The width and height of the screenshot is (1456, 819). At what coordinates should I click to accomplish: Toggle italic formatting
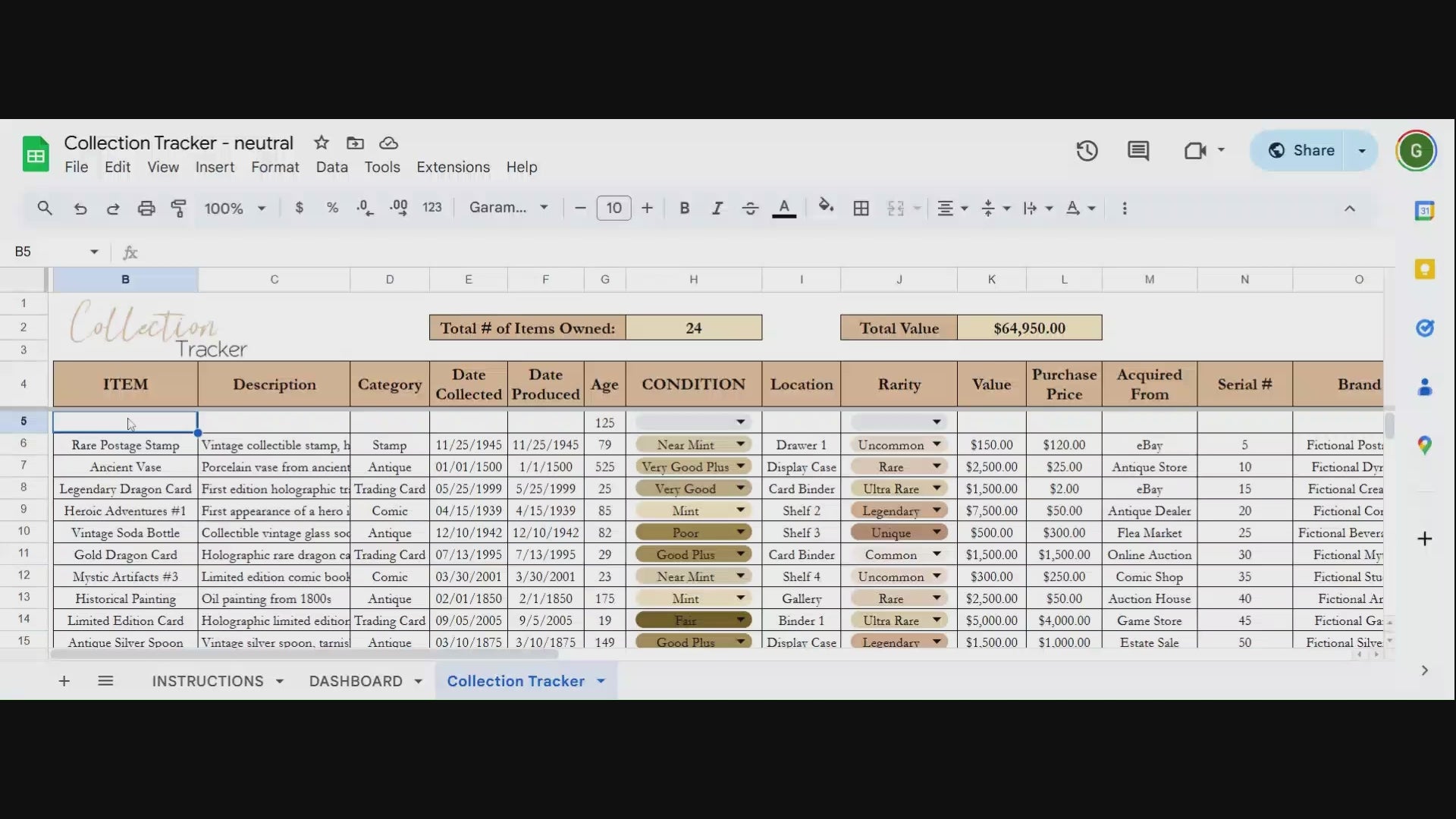point(717,208)
